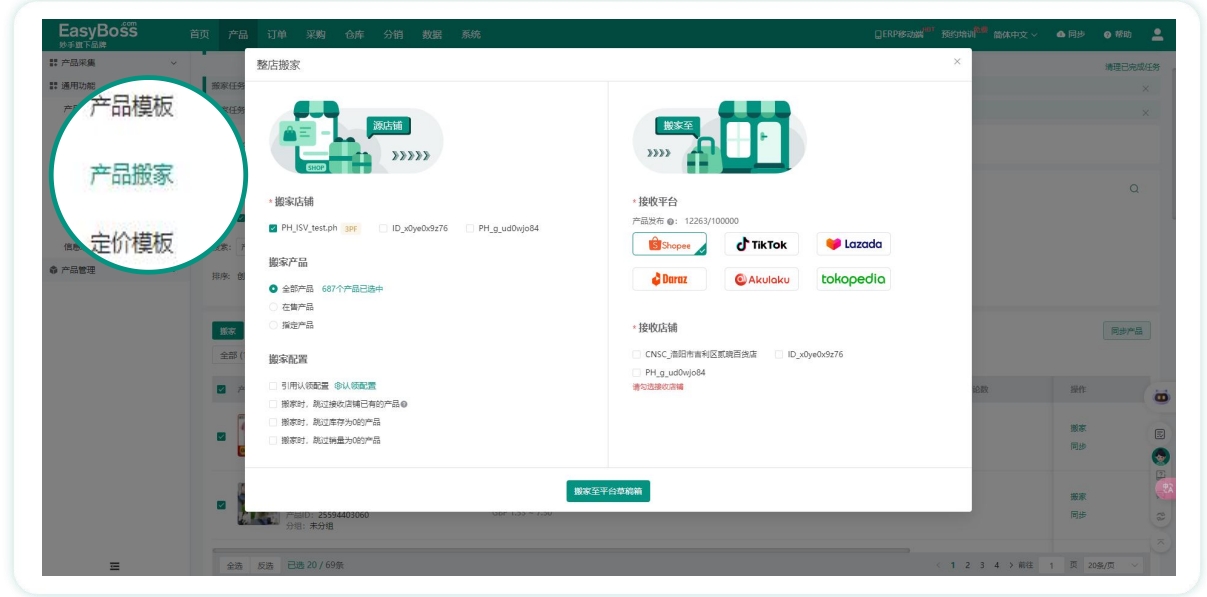Open the 系统 top menu

tap(471, 35)
